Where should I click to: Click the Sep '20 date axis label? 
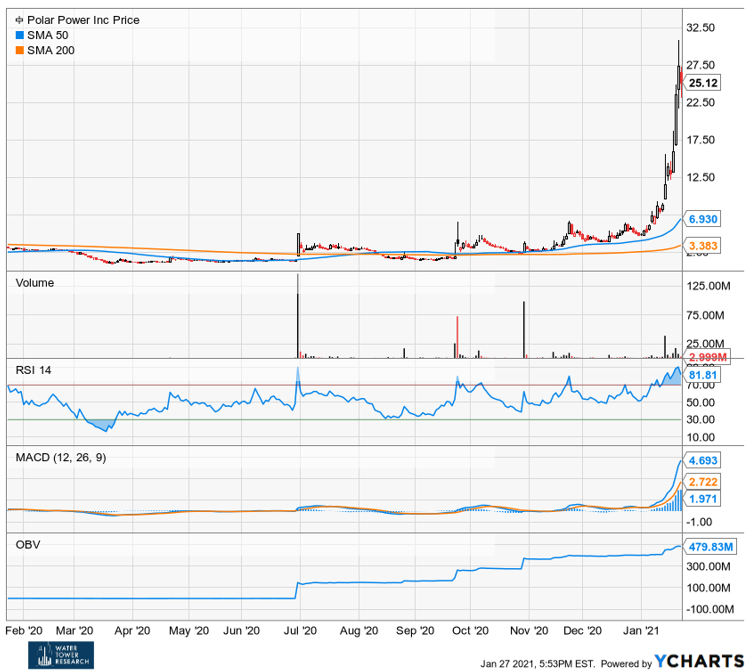pos(415,631)
